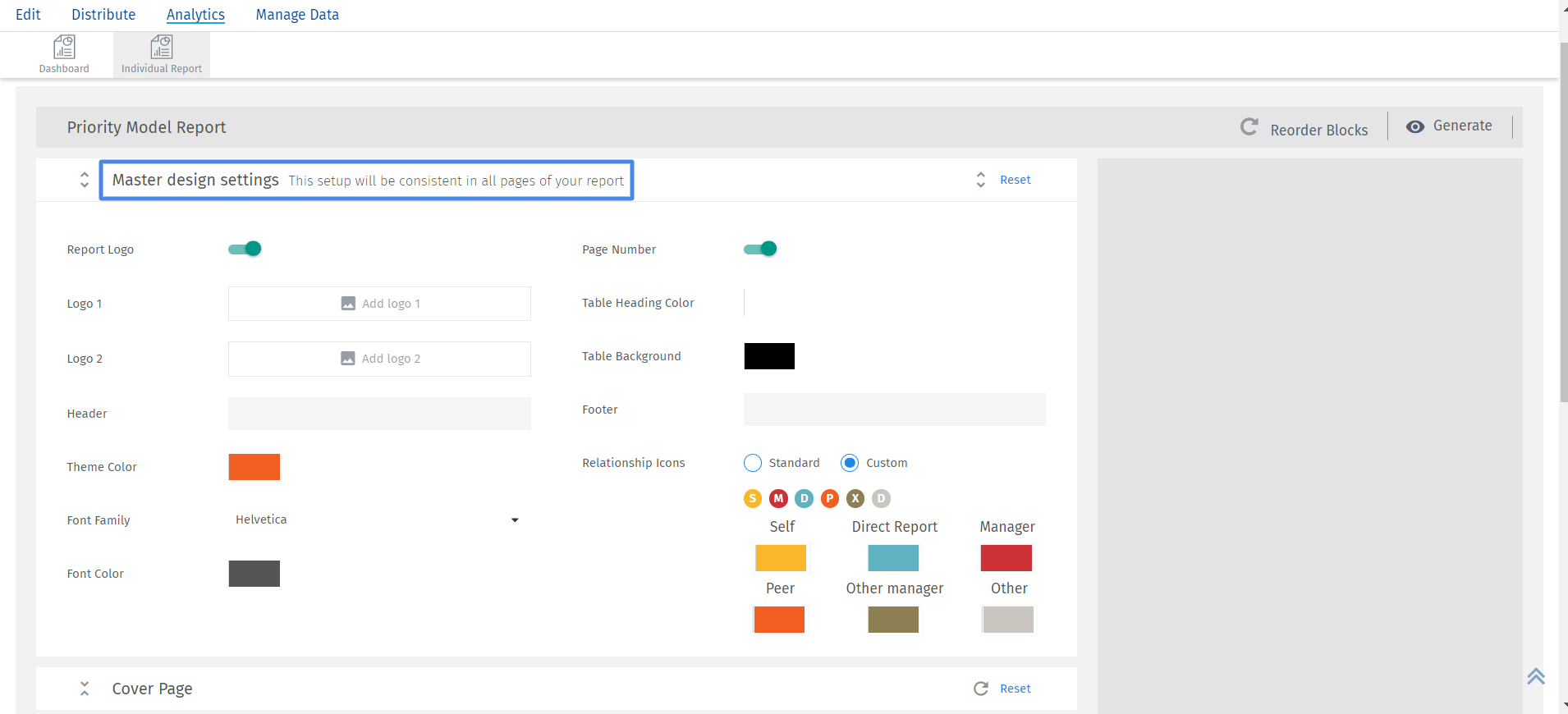Screen dimensions: 1568x714
Task: Click the olive X relationship icon
Action: [855, 498]
